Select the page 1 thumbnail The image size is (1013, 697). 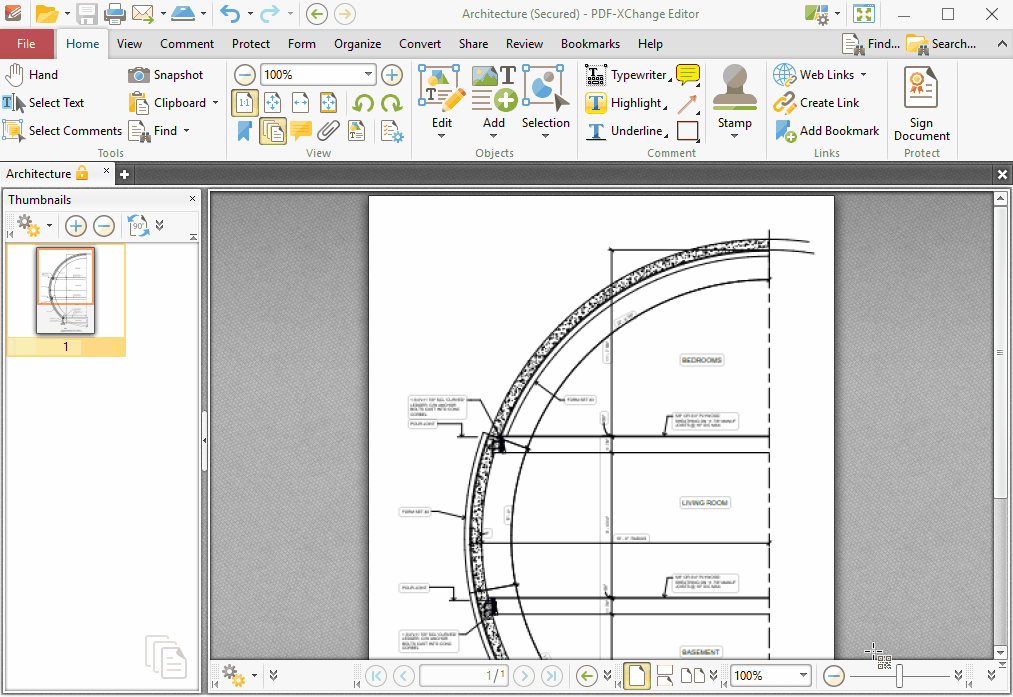[x=66, y=291]
